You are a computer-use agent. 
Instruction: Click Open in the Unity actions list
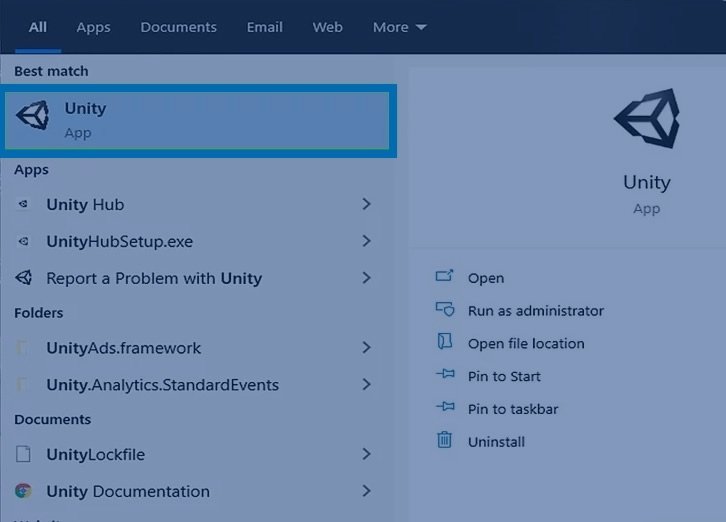pos(486,278)
